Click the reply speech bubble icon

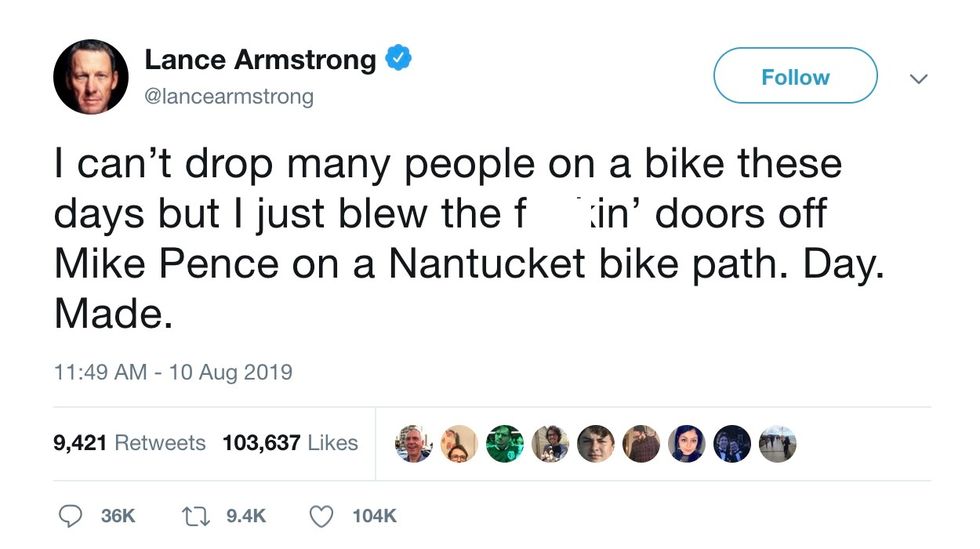[71, 515]
